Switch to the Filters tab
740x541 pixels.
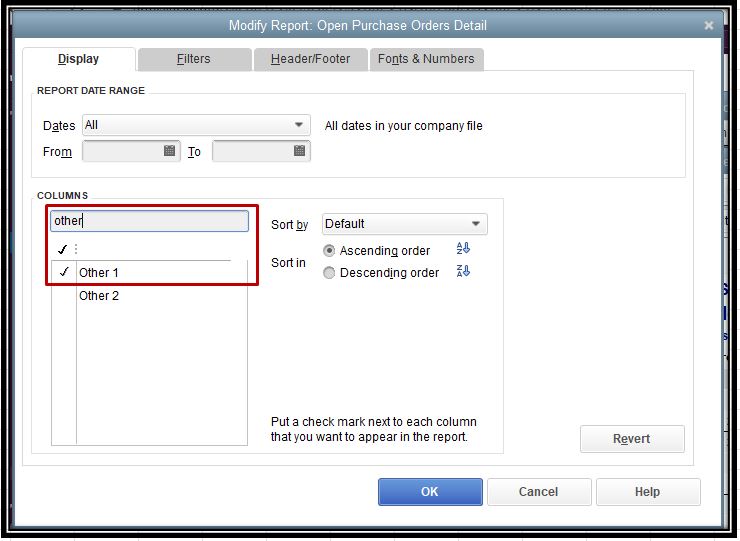point(193,59)
